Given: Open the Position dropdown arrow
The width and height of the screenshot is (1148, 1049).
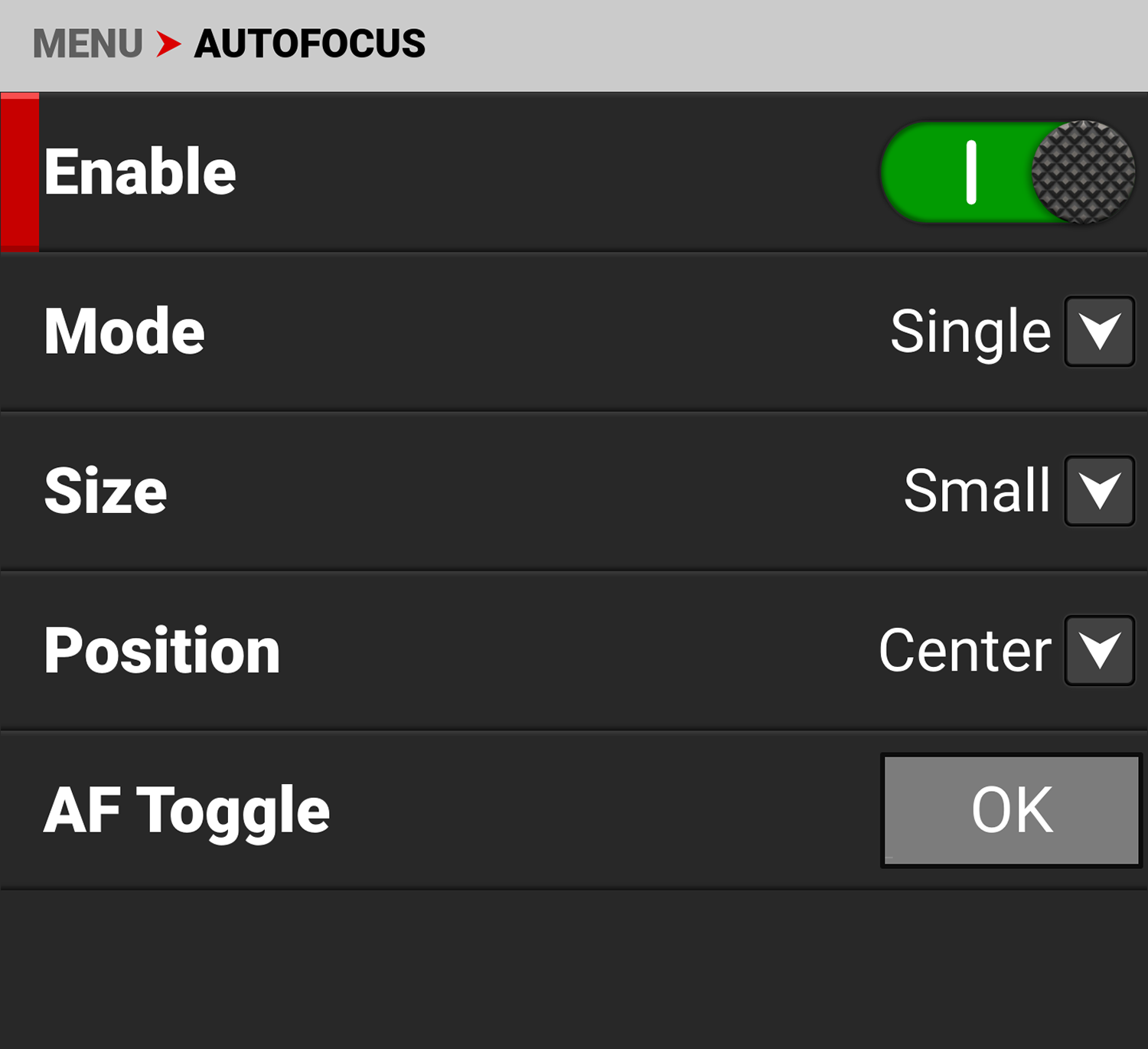Looking at the screenshot, I should tap(1100, 650).
